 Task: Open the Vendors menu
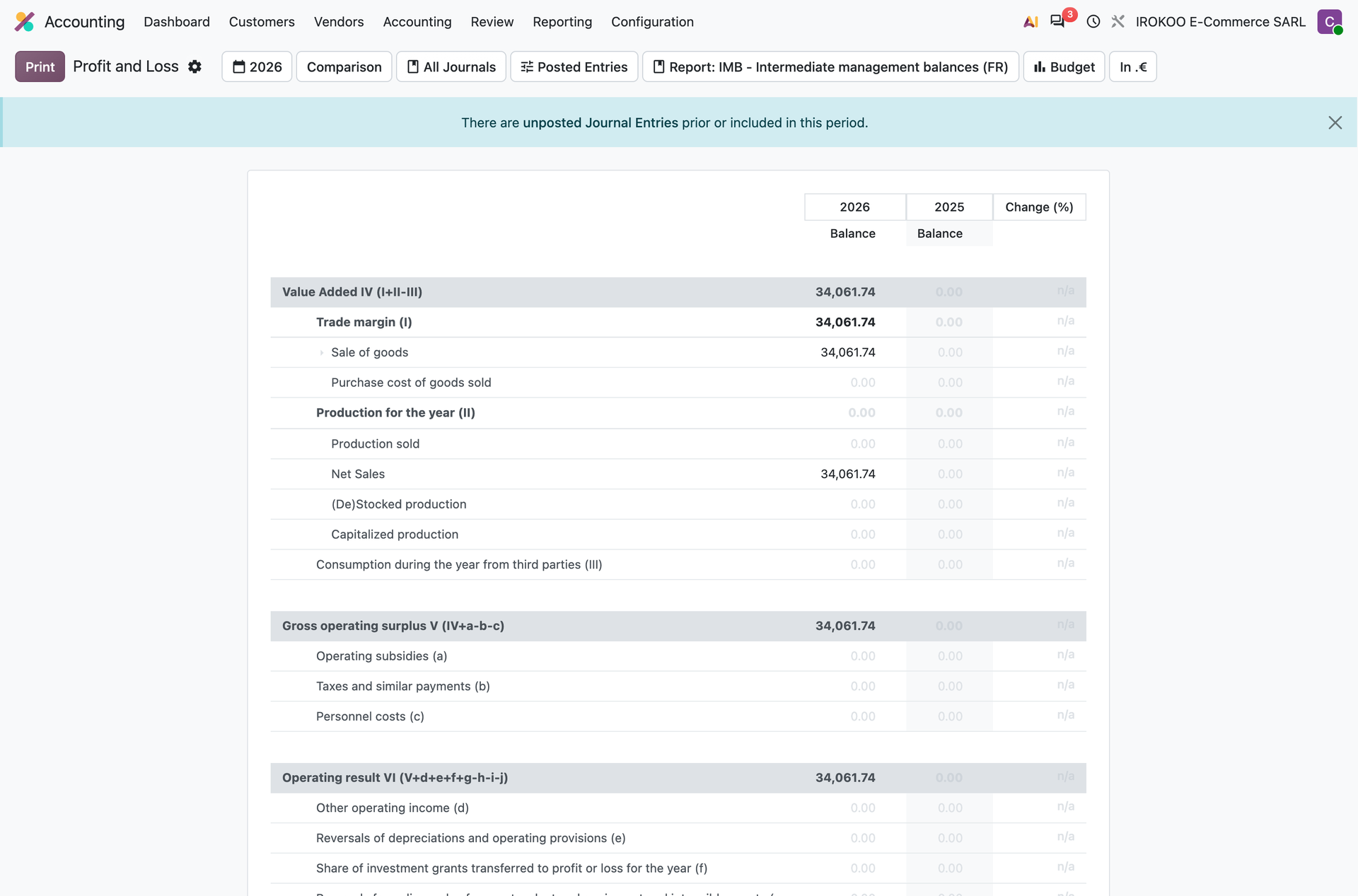(339, 22)
